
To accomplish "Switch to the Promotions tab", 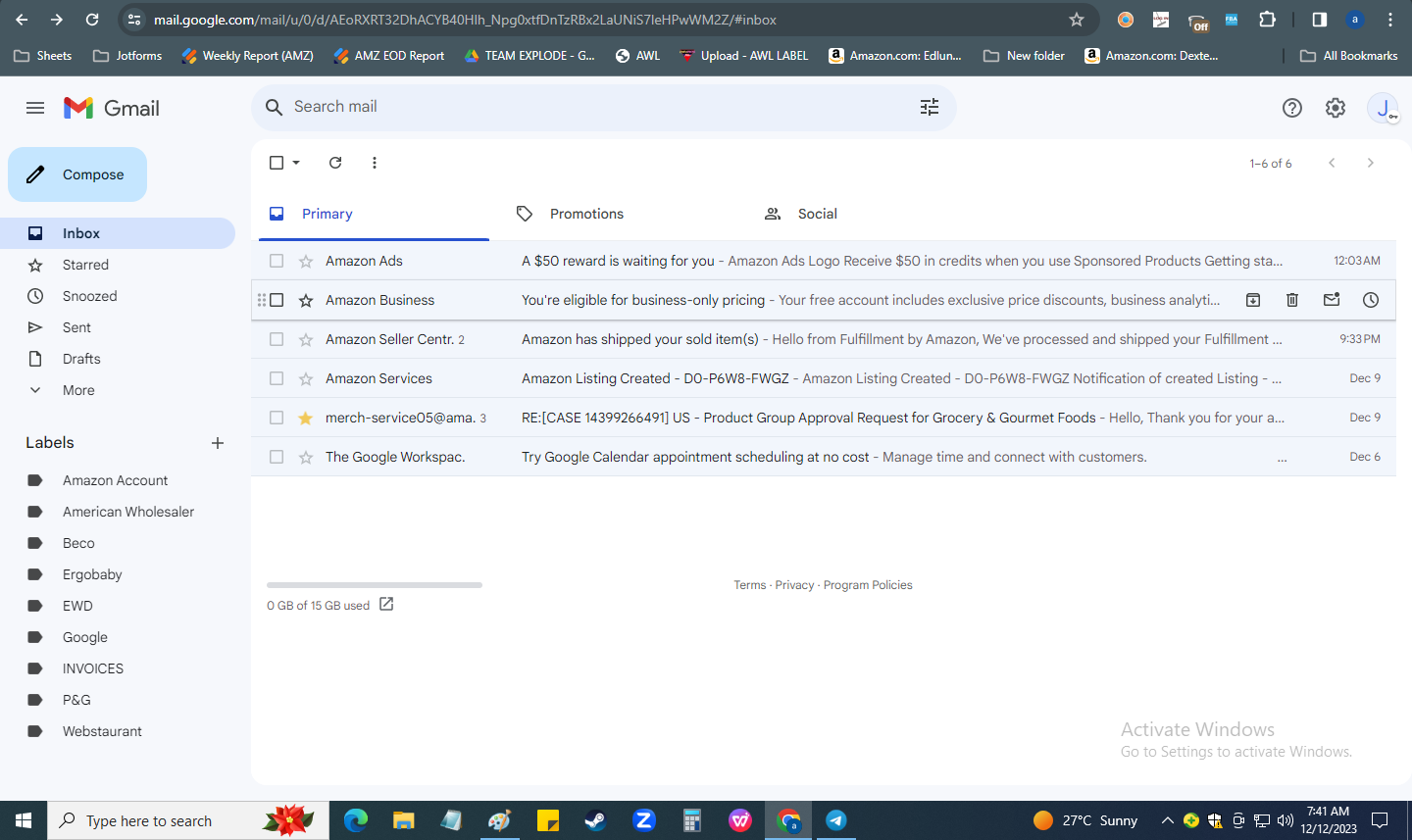I will coord(622,214).
